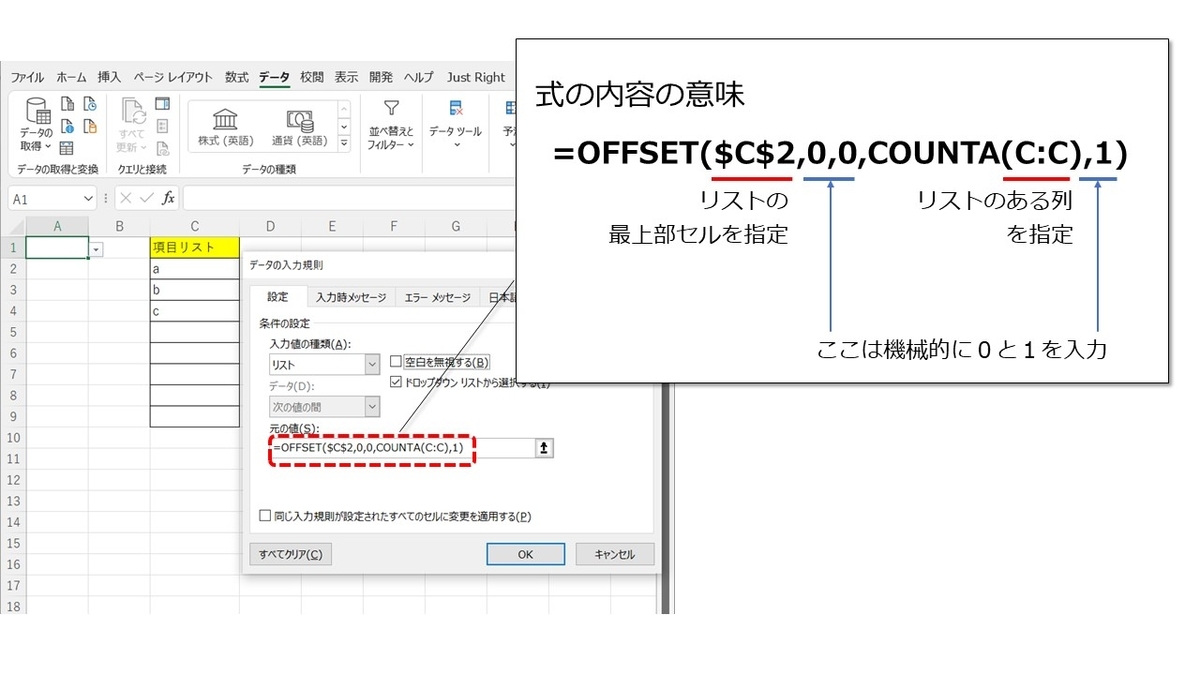The height and width of the screenshot is (675, 1200).
Task: Click the OK button
Action: point(525,553)
